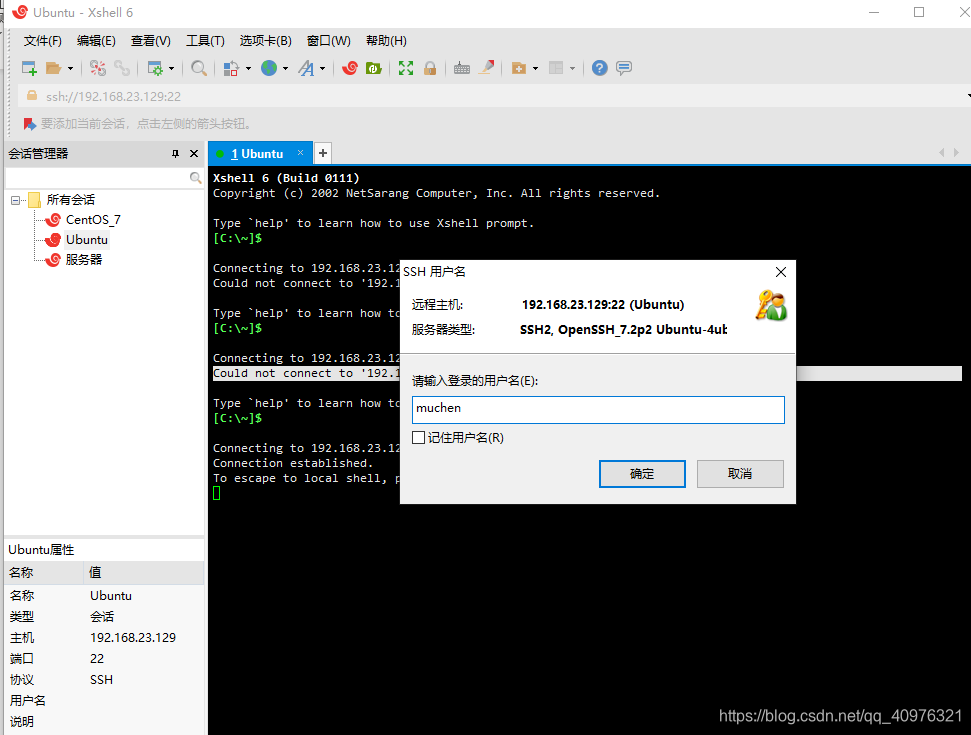
Task: Pin the session manager panel
Action: [x=175, y=154]
